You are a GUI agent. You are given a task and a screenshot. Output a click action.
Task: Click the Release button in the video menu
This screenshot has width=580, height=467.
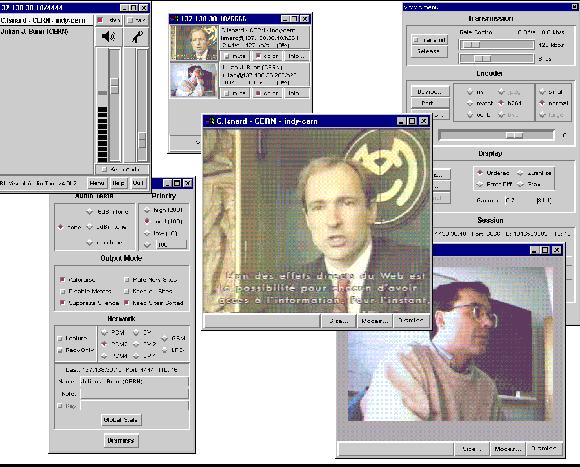click(429, 51)
